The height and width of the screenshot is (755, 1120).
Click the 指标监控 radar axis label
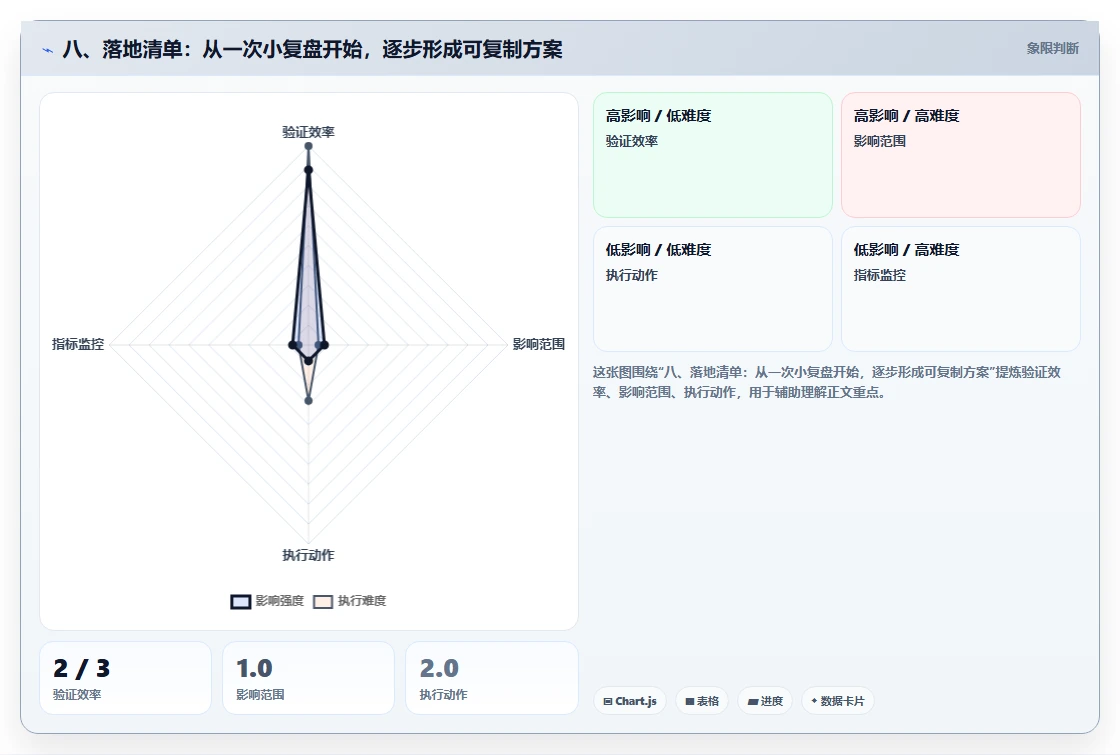(x=78, y=344)
